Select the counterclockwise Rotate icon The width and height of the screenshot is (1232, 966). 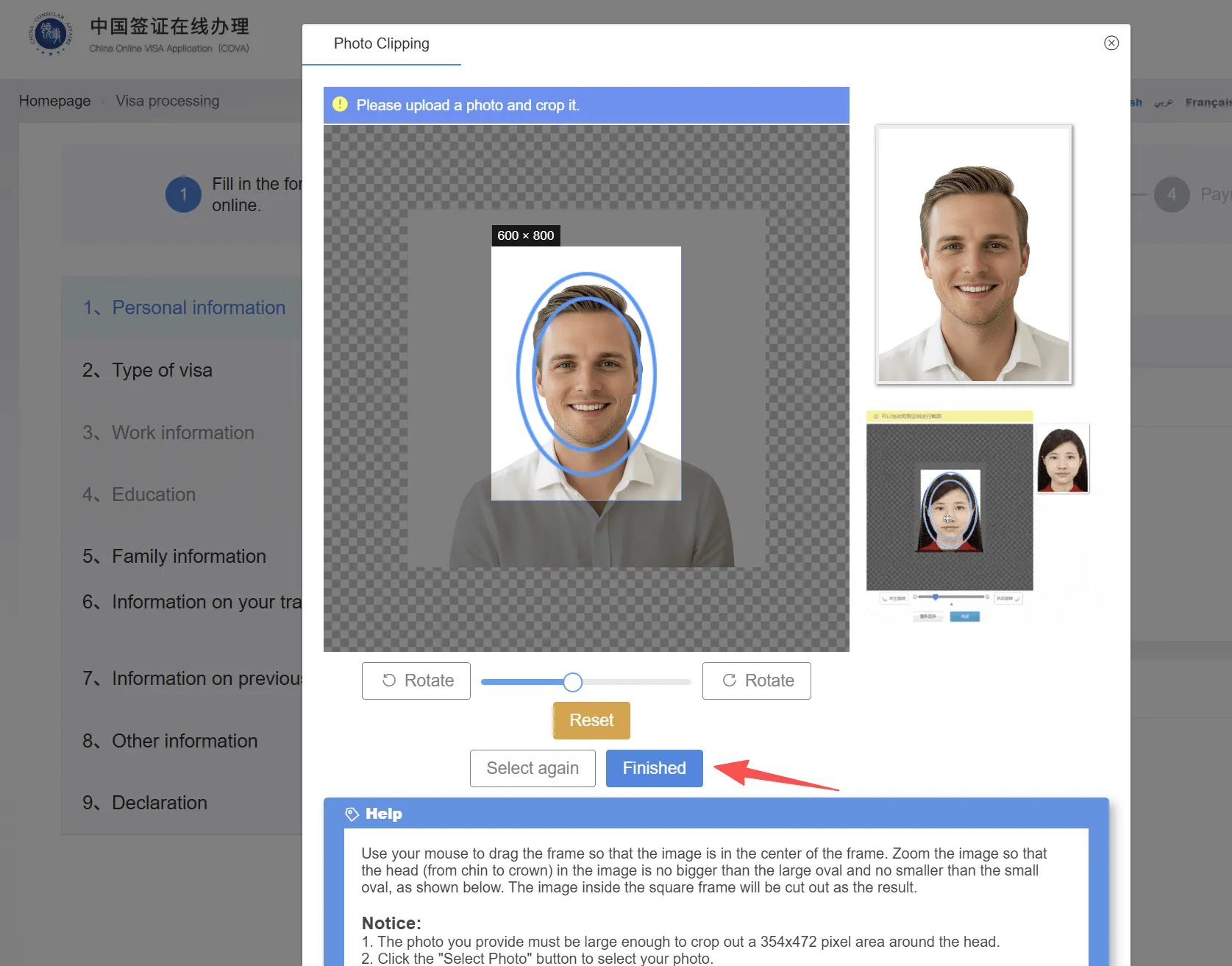pyautogui.click(x=390, y=681)
